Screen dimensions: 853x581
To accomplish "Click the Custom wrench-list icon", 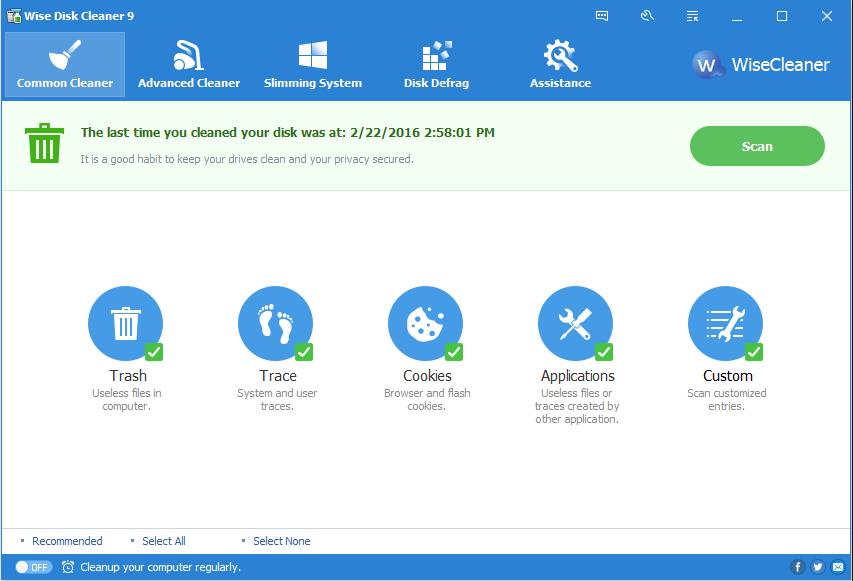I will (x=725, y=323).
